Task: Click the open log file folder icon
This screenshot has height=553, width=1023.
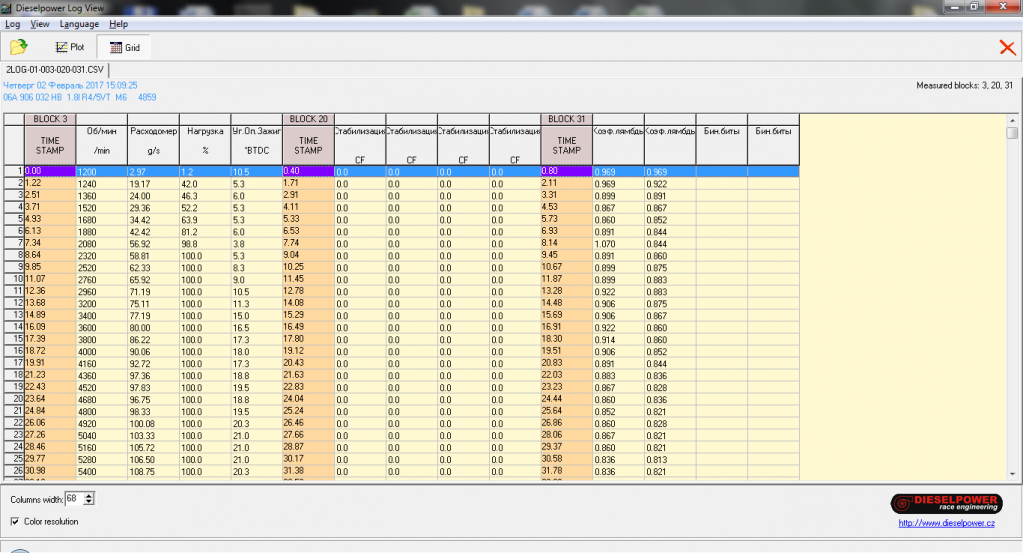Action: tap(18, 47)
